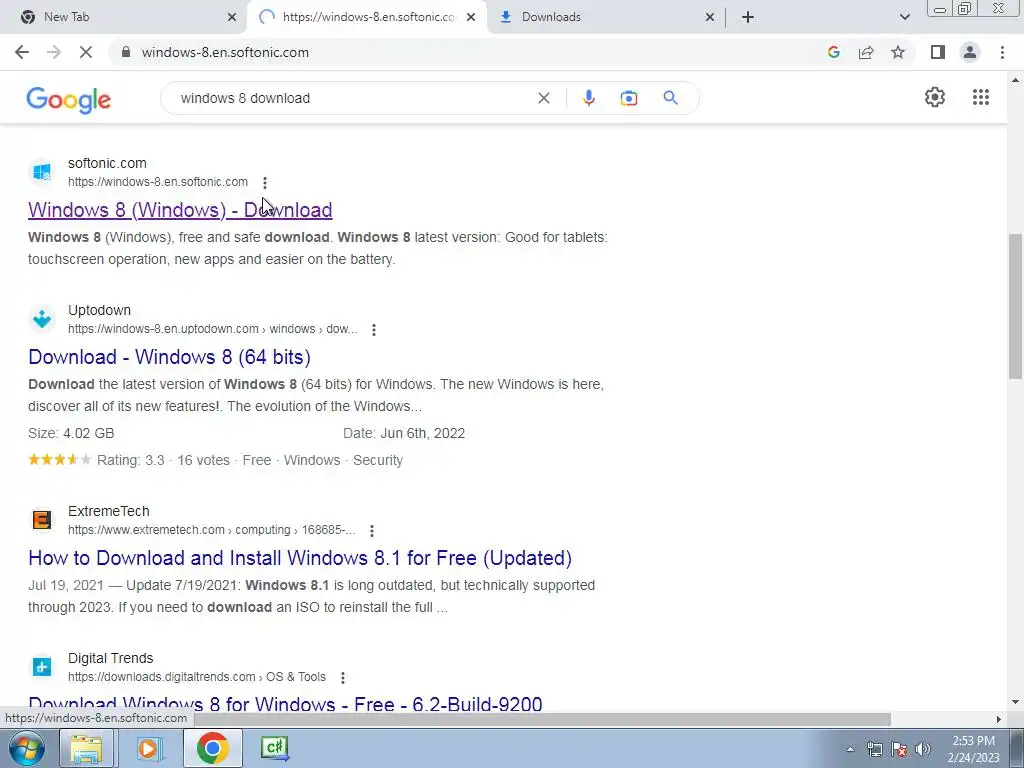1024x768 pixels.
Task: Click the forward navigation arrow
Action: pyautogui.click(x=54, y=52)
